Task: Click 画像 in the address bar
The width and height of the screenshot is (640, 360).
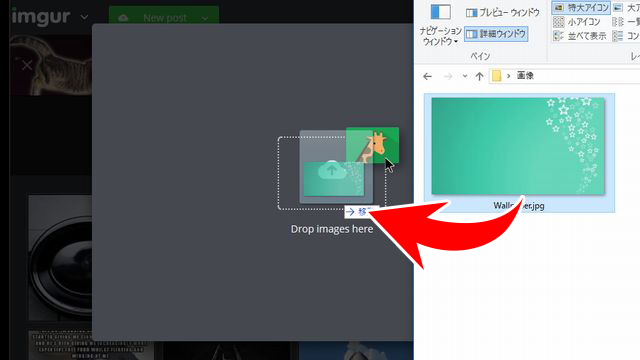Action: coord(525,76)
